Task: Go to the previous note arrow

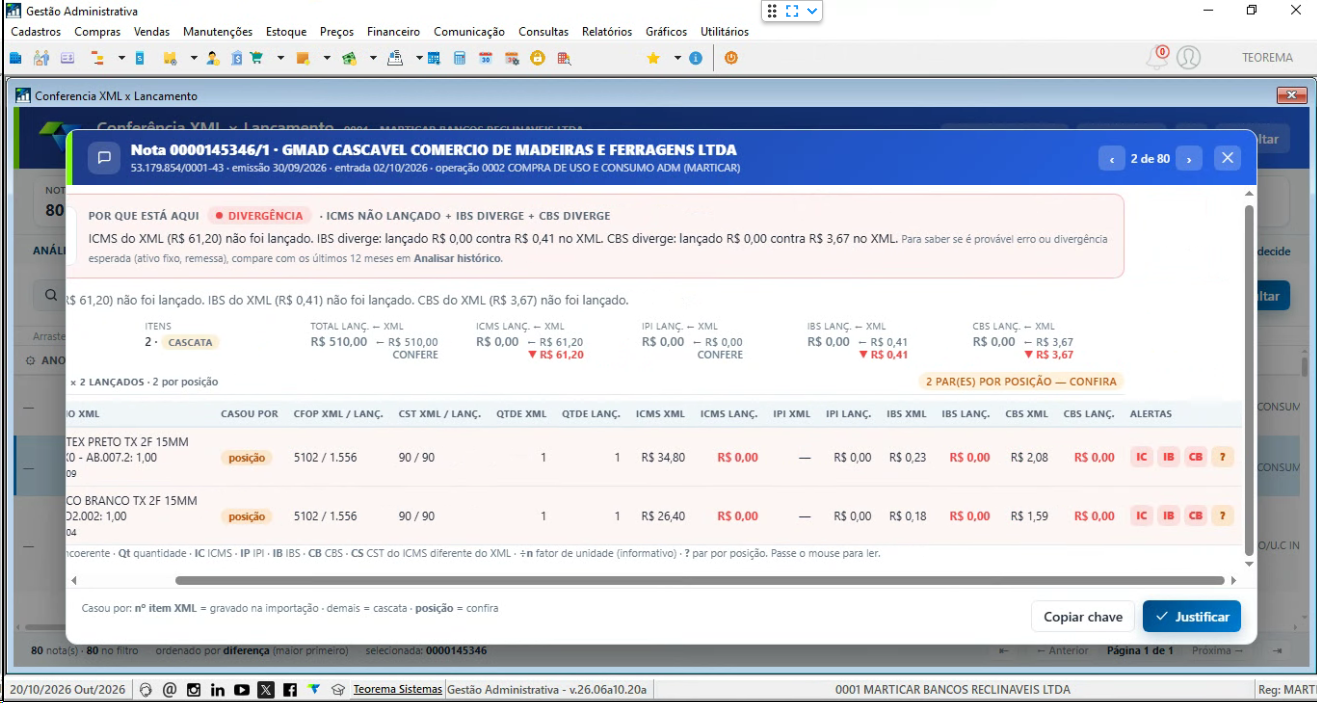Action: click(1112, 158)
